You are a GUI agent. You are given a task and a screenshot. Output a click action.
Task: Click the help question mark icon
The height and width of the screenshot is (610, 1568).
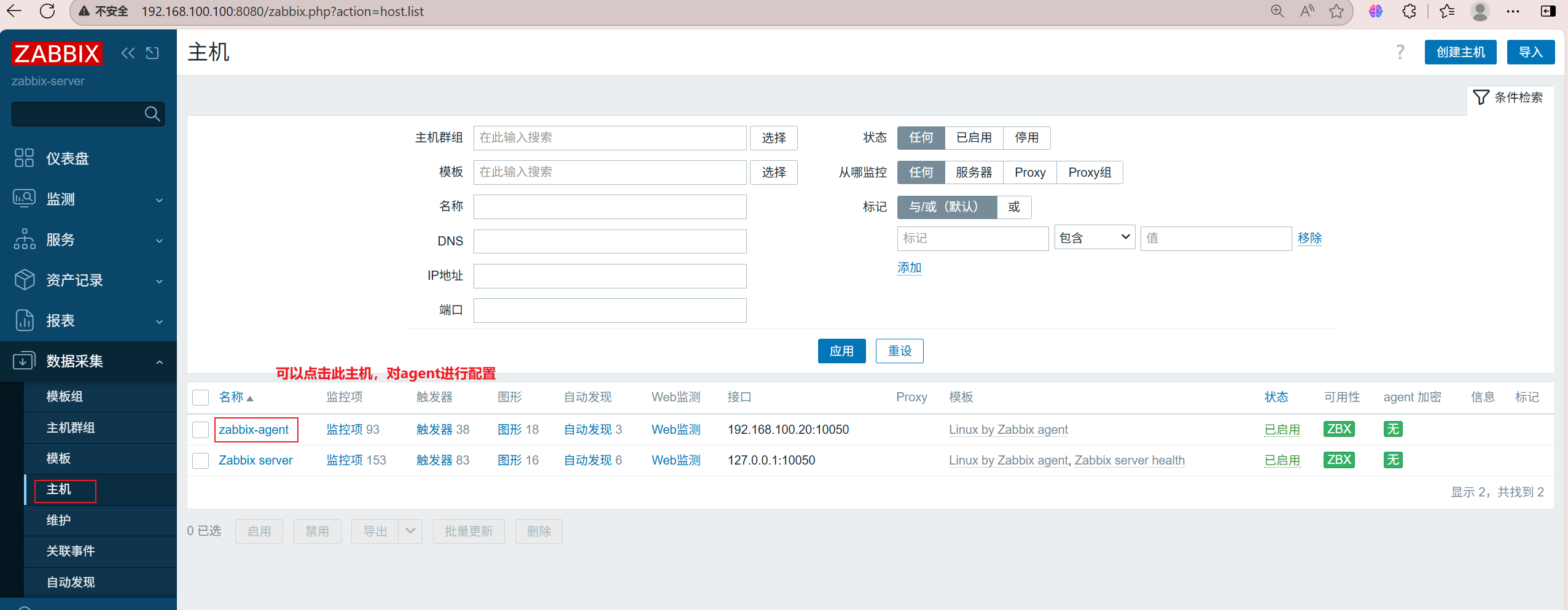click(1400, 52)
